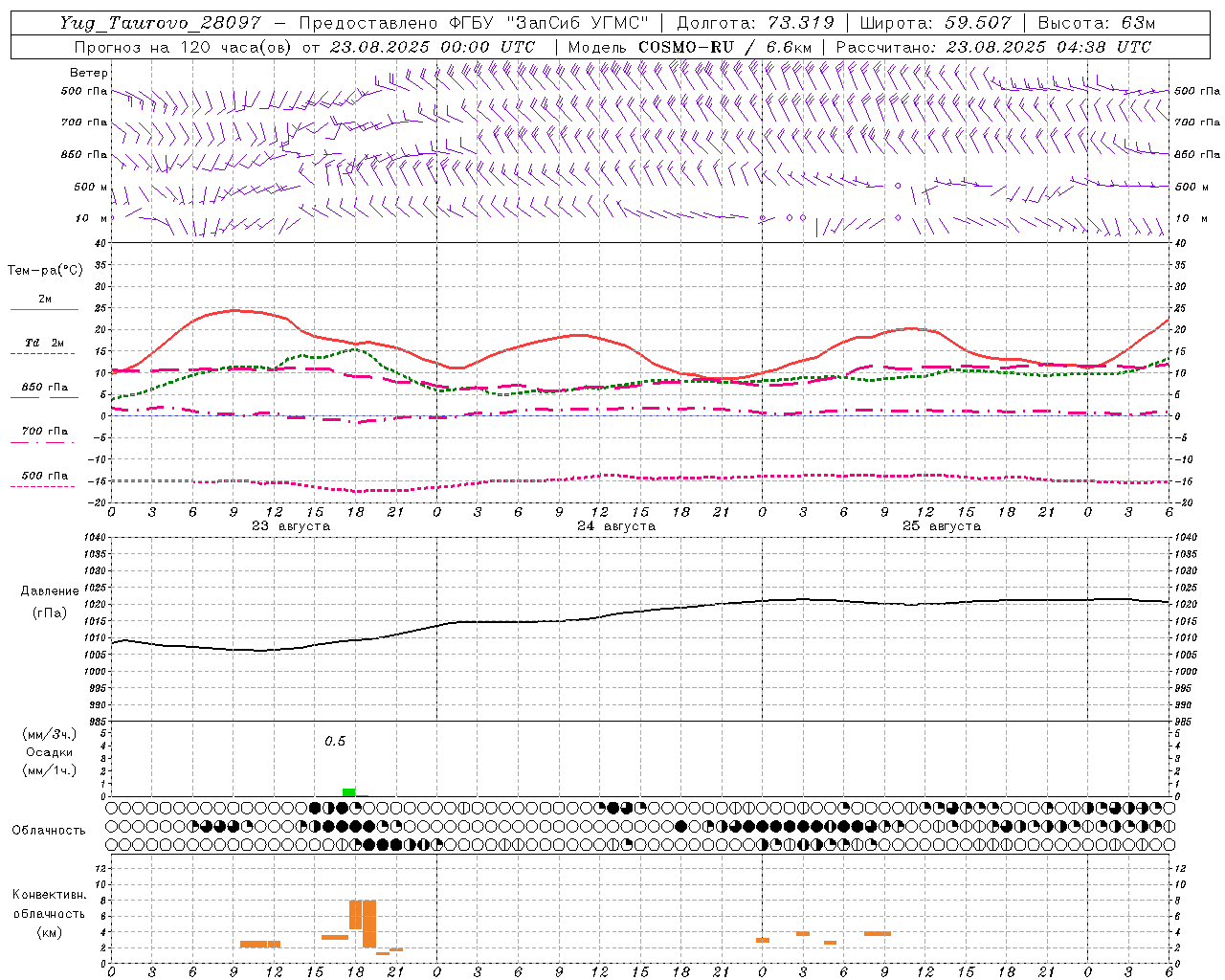Viewport: 1225px width, 980px height.
Task: Select the forecast start 23.08.2025 00:00 UTC
Action: coord(433,47)
